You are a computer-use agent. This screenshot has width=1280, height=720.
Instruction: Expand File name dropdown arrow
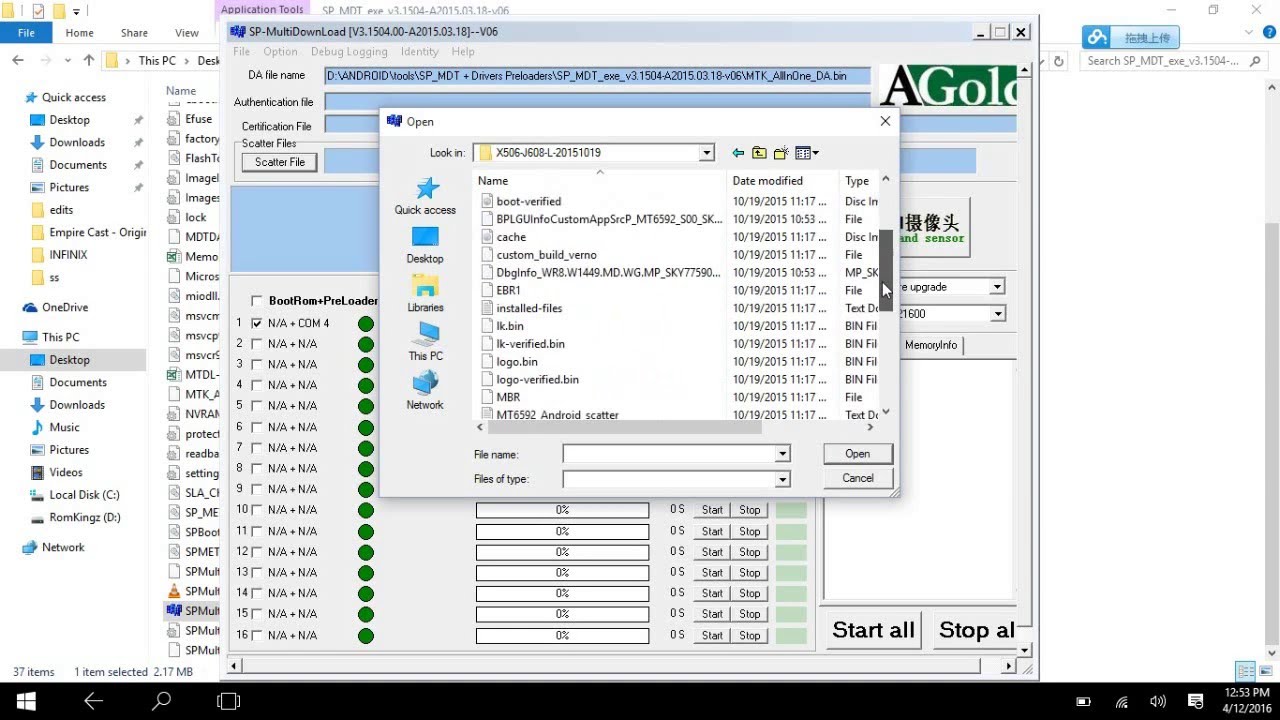[782, 454]
